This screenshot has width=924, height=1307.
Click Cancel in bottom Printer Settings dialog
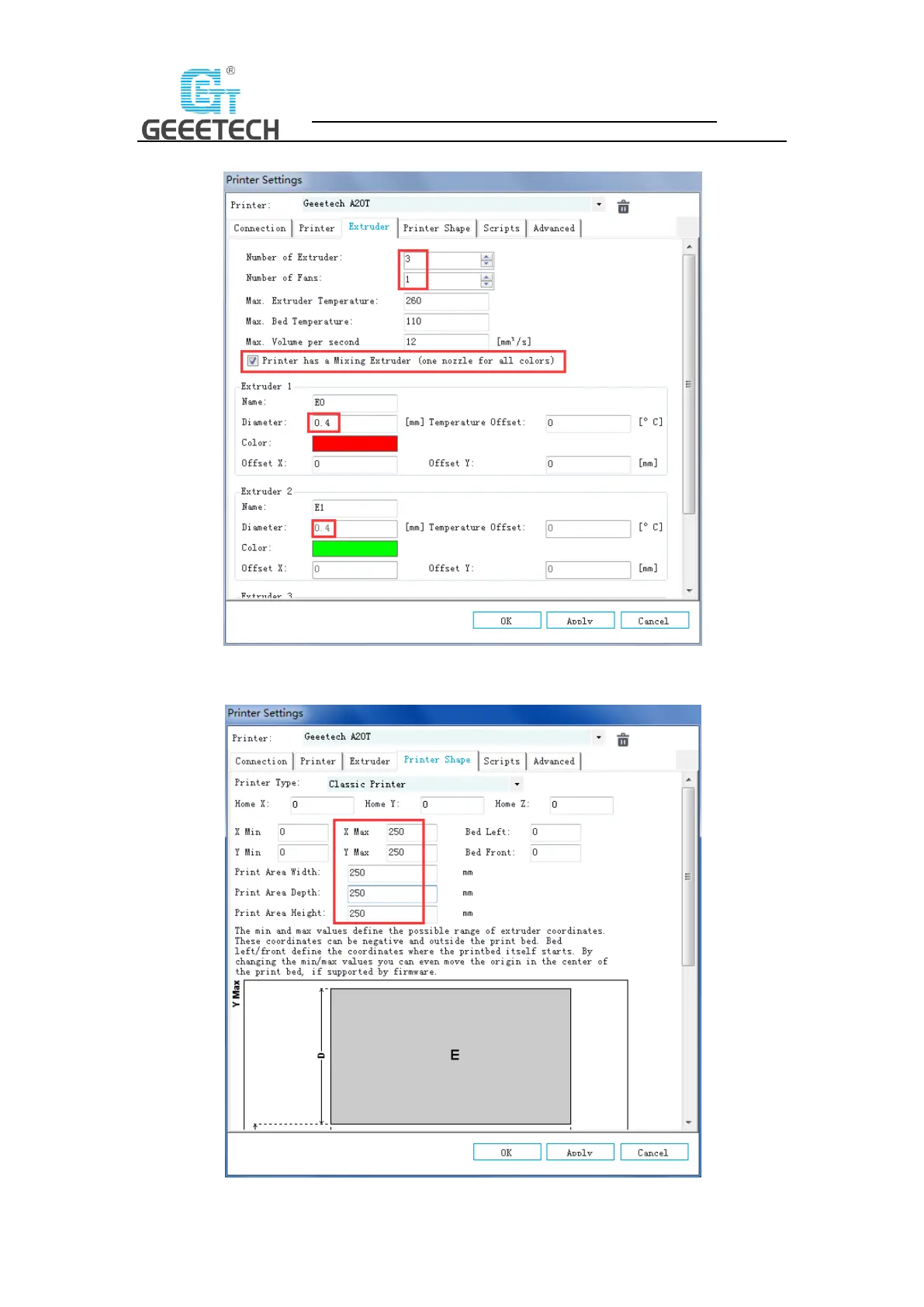[x=654, y=1153]
